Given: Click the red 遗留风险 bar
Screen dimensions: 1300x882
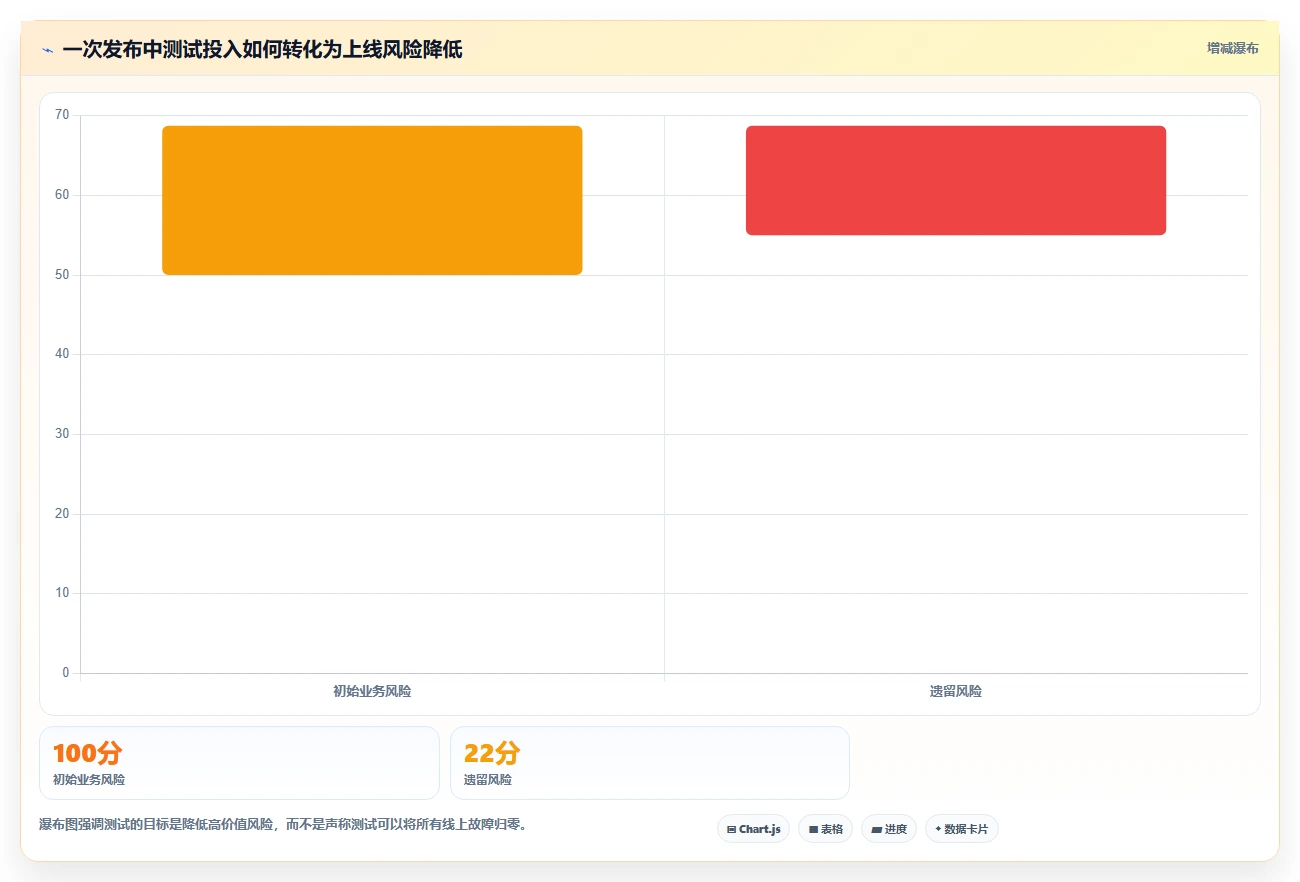Looking at the screenshot, I should [956, 180].
